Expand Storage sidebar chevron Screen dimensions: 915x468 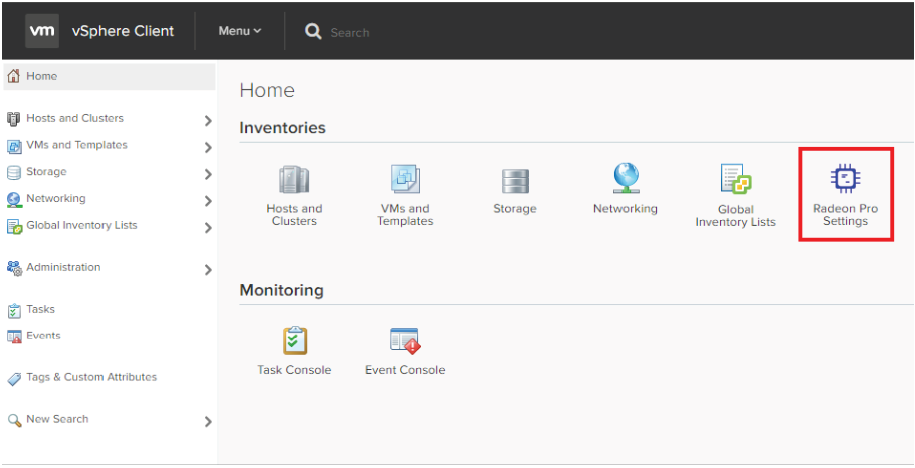pyautogui.click(x=208, y=174)
